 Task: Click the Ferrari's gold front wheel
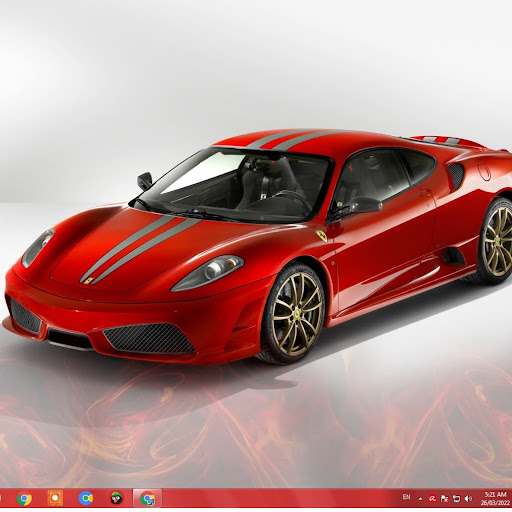297,314
